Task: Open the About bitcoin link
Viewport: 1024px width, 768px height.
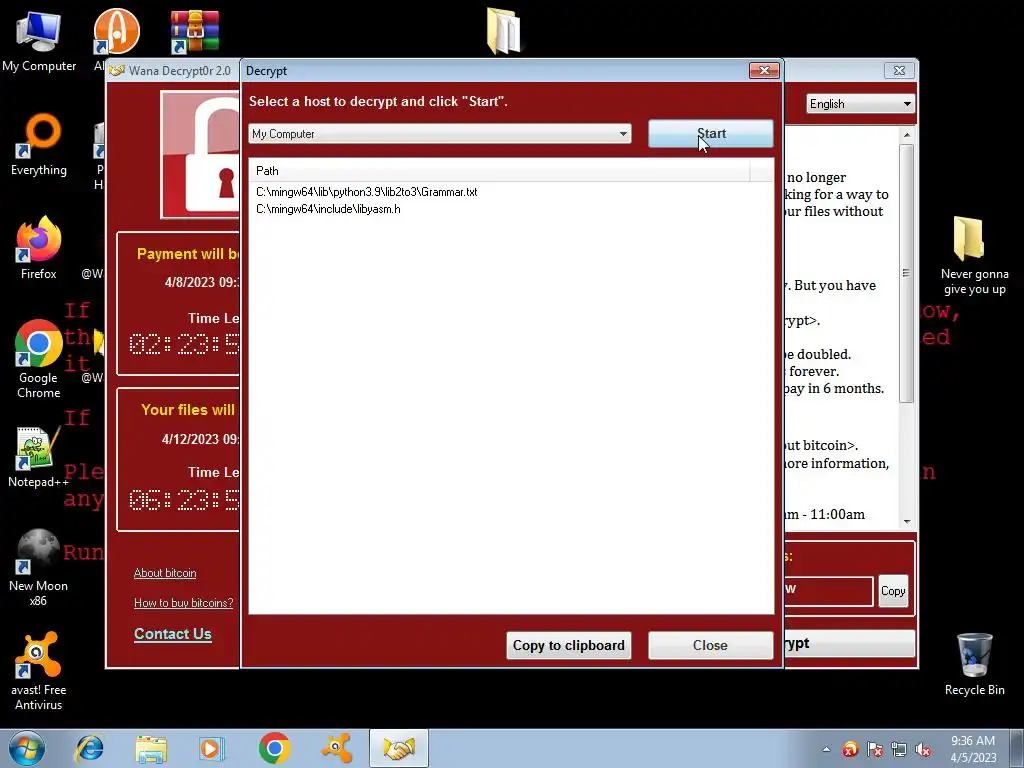Action: tap(165, 573)
